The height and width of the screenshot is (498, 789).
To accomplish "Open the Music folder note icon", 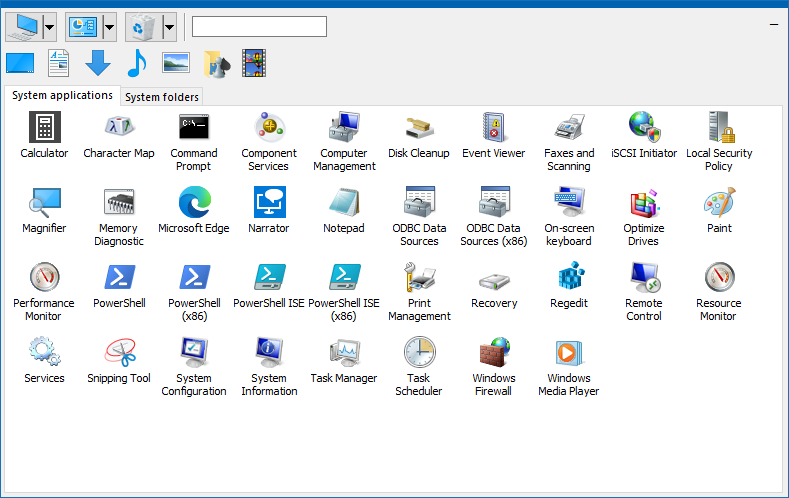I will [x=136, y=63].
